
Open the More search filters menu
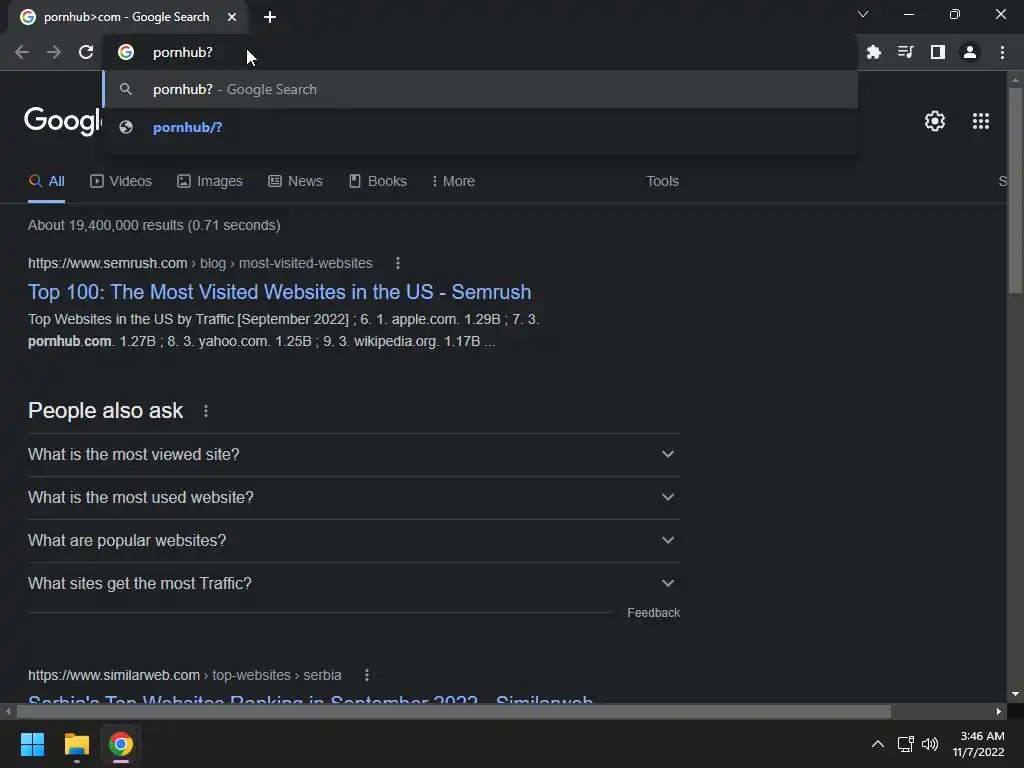(453, 182)
